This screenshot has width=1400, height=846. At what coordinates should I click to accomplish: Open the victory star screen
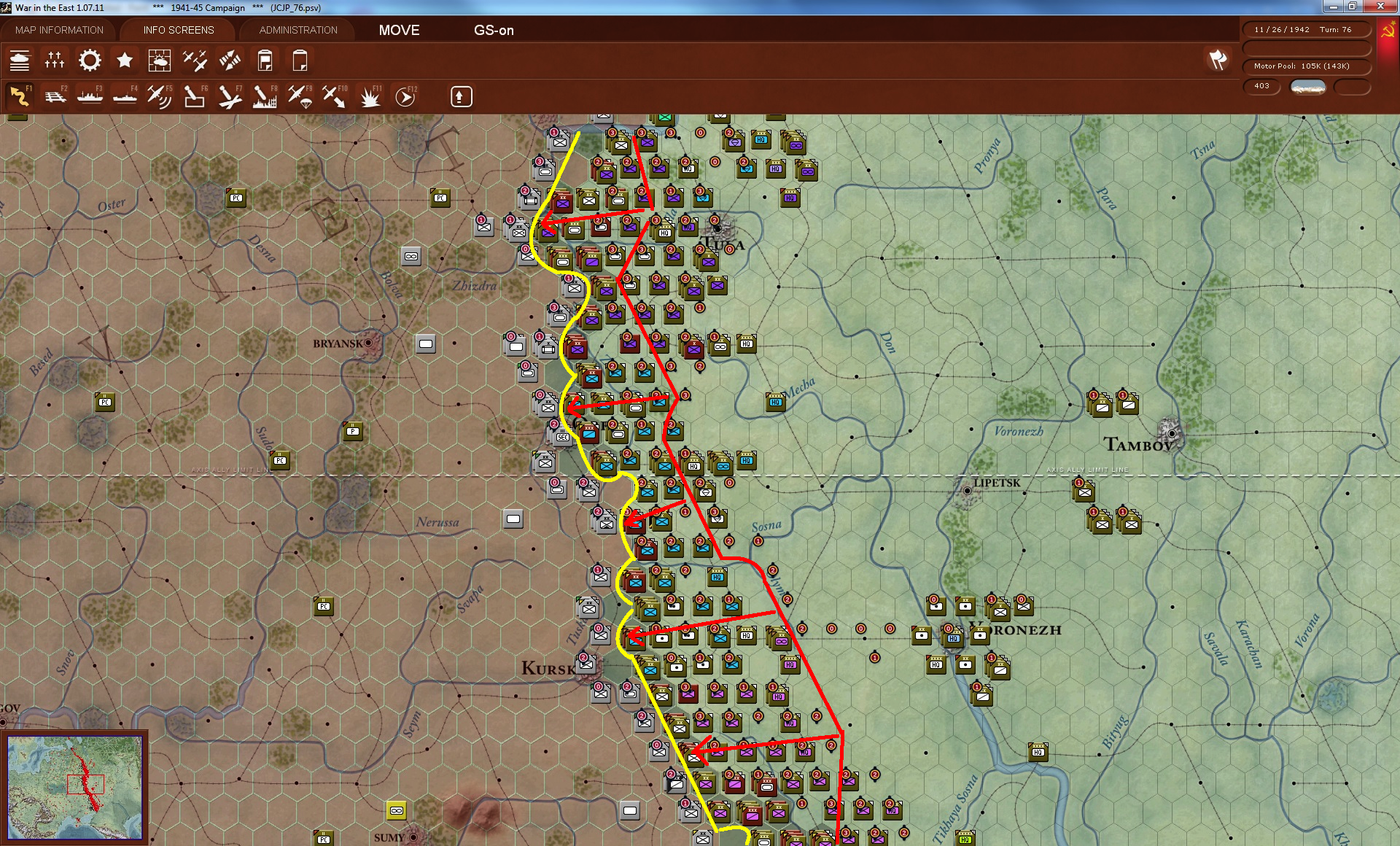(125, 61)
